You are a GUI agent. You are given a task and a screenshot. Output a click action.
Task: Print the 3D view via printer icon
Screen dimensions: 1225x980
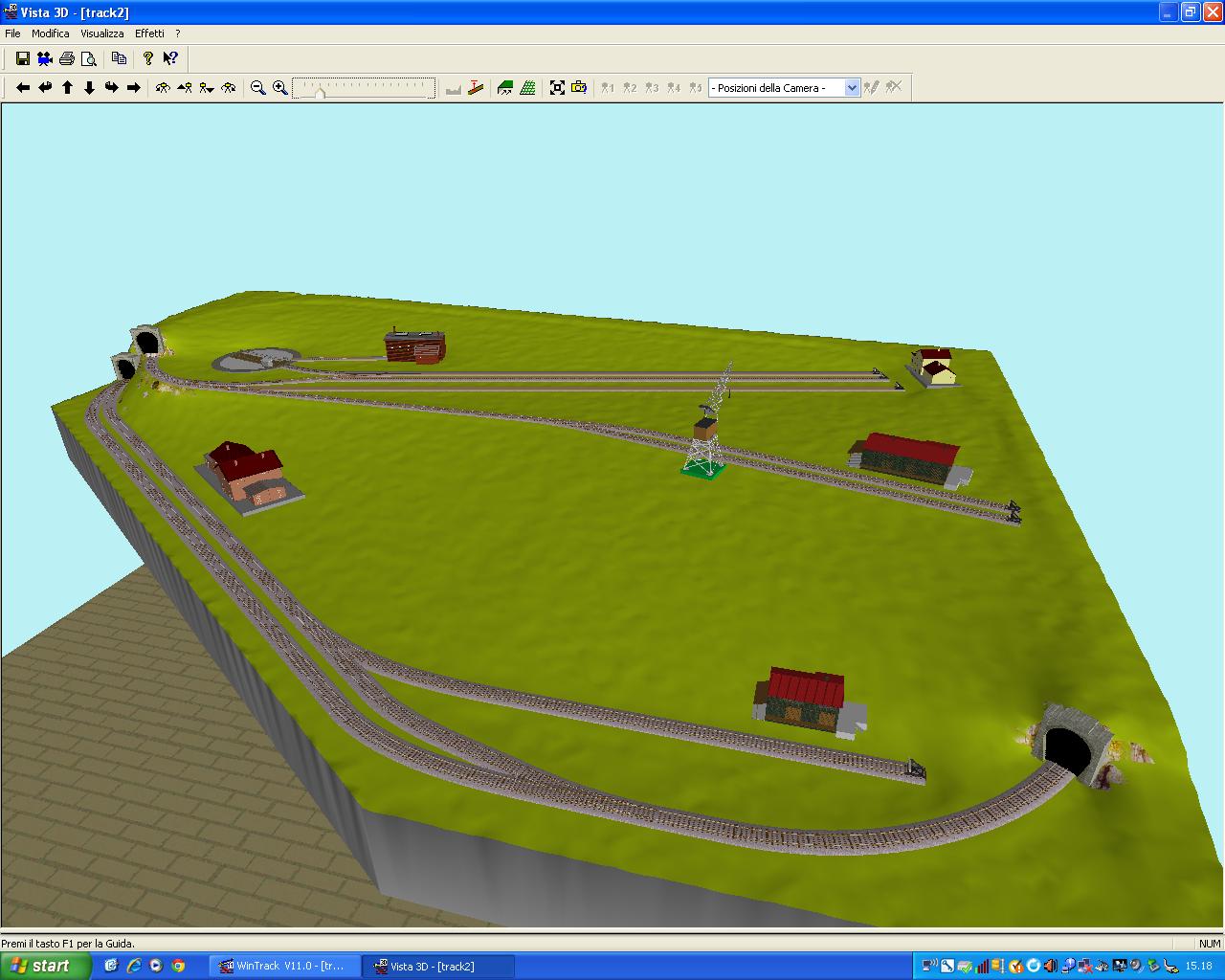click(67, 58)
